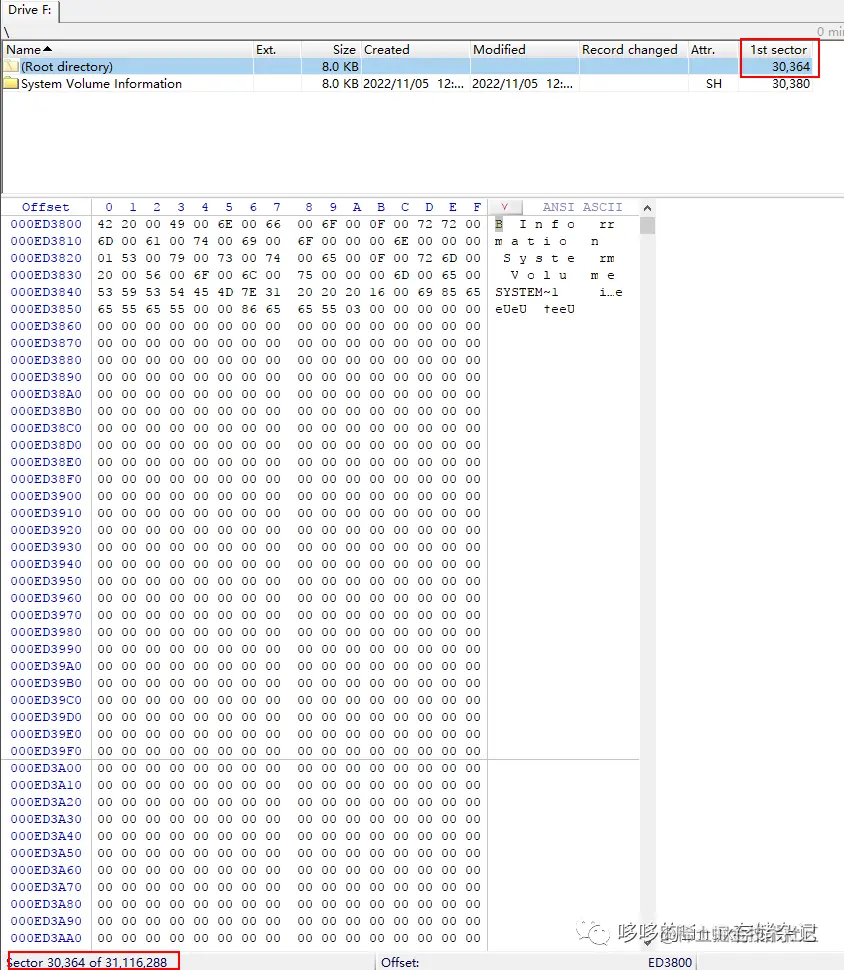Click the Offset: status bar label
This screenshot has height=970, width=844.
tap(400, 963)
